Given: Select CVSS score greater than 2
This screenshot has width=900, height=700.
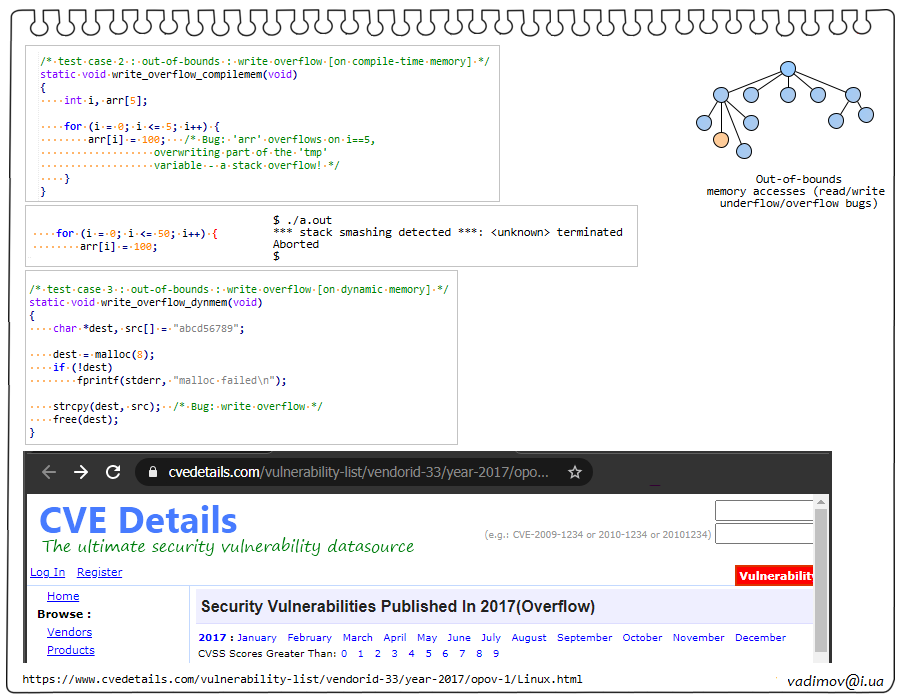Looking at the screenshot, I should click(378, 654).
